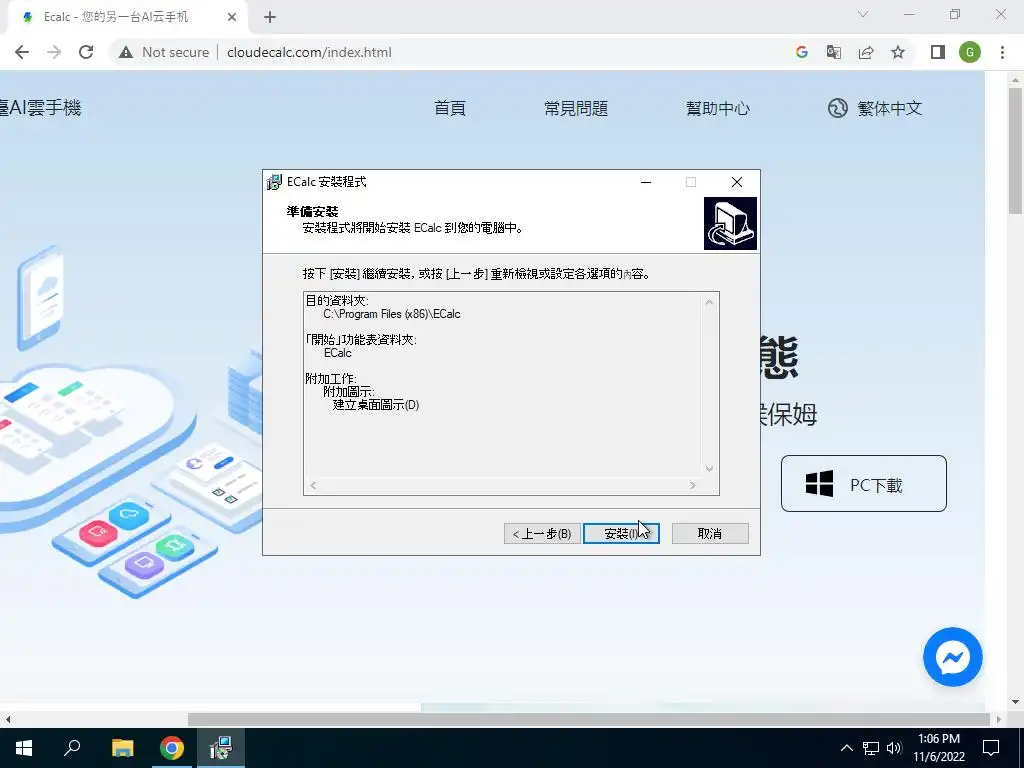Open the tab search chevron
Screen dimensions: 1024x768
pyautogui.click(x=863, y=14)
